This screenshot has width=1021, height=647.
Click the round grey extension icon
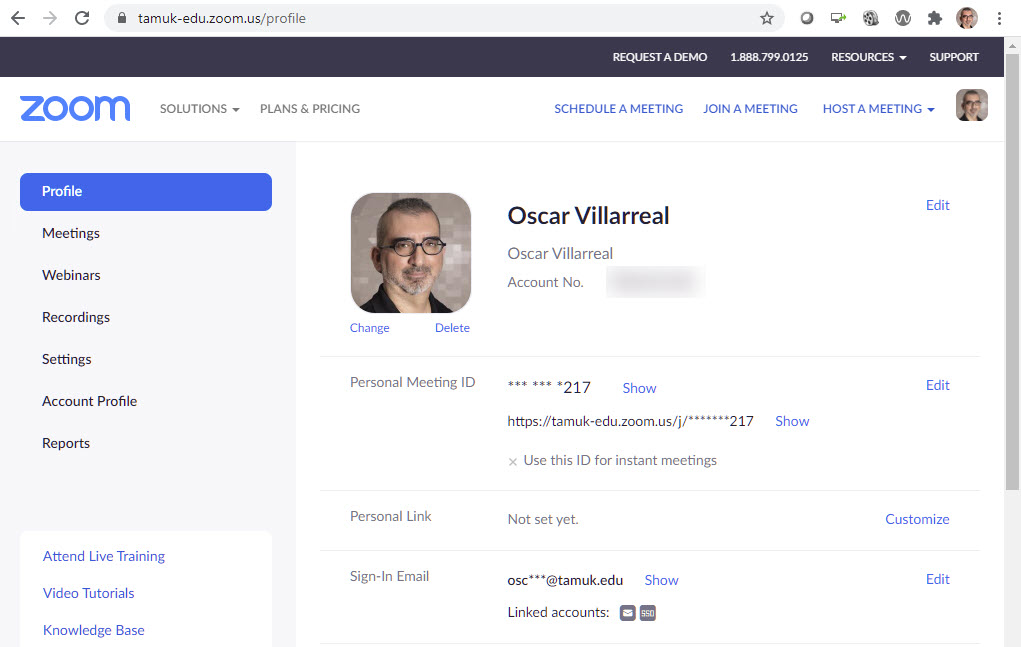(807, 18)
